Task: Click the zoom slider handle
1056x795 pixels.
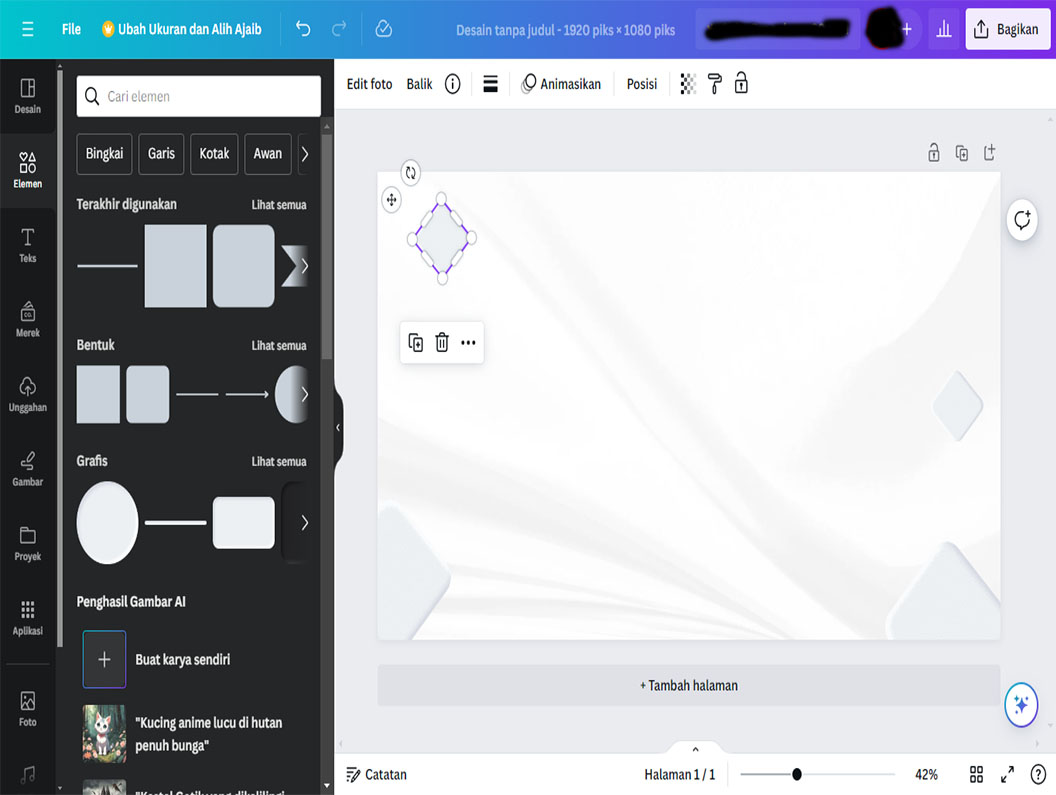Action: pyautogui.click(x=797, y=774)
